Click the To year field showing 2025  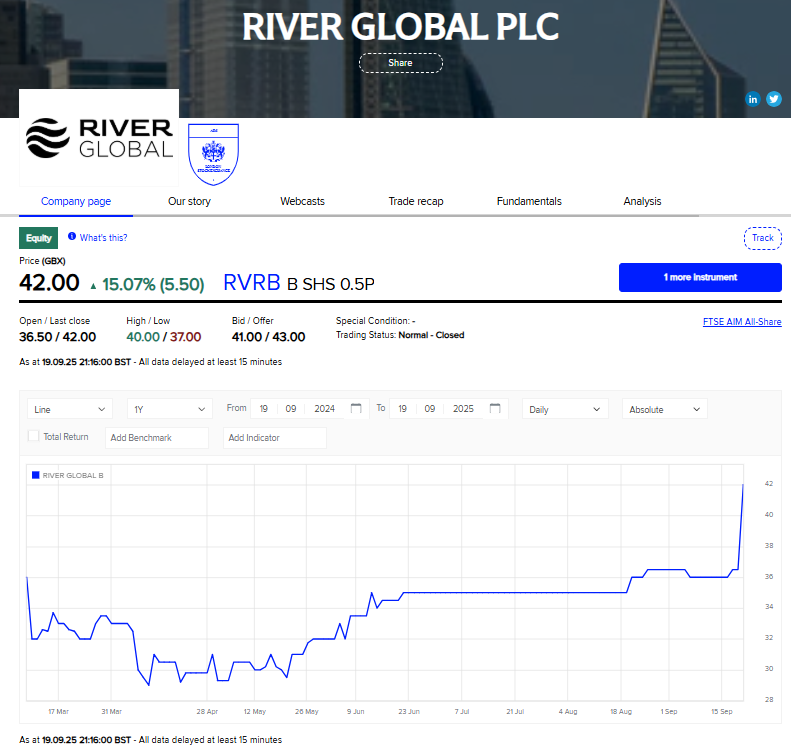click(463, 409)
